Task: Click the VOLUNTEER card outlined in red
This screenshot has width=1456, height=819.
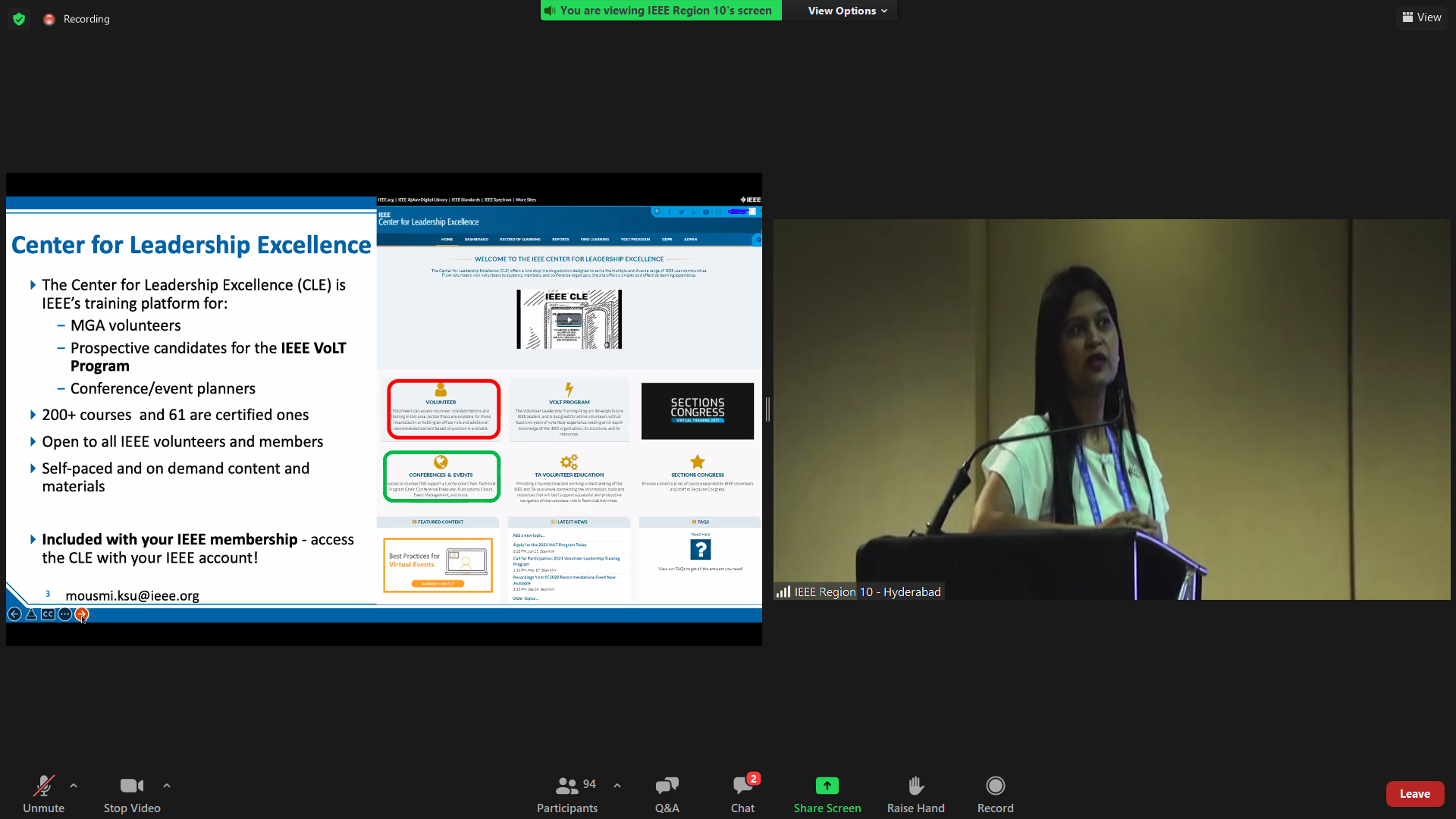Action: point(444,409)
